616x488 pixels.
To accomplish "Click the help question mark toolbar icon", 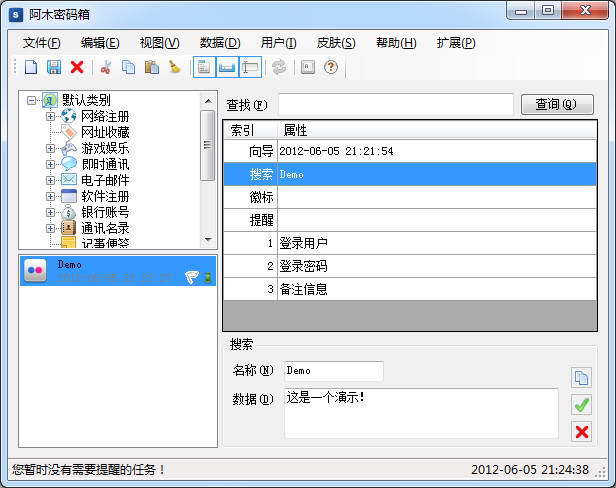I will (x=331, y=67).
